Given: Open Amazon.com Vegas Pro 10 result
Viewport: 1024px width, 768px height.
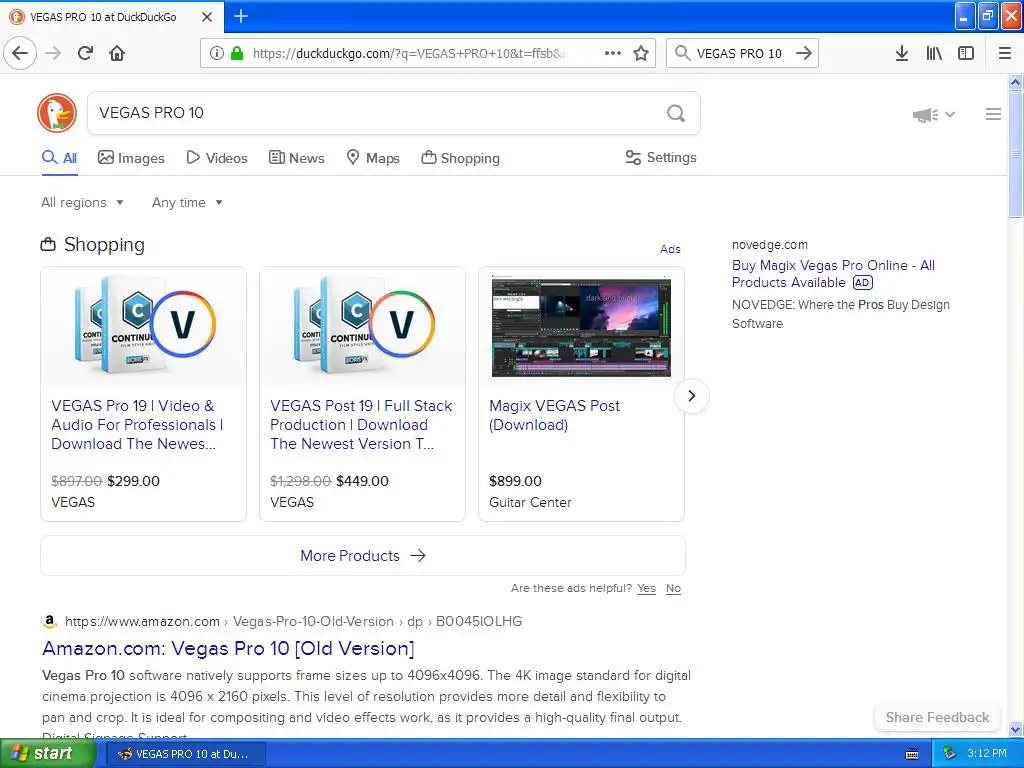Looking at the screenshot, I should tap(228, 648).
